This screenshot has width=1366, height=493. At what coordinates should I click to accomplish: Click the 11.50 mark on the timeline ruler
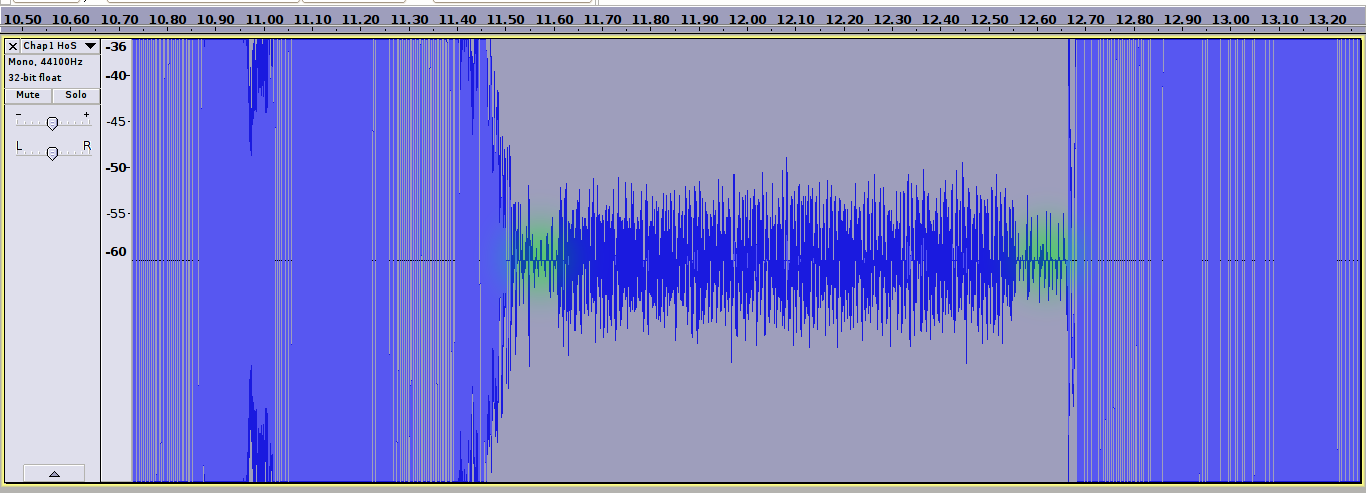[505, 20]
